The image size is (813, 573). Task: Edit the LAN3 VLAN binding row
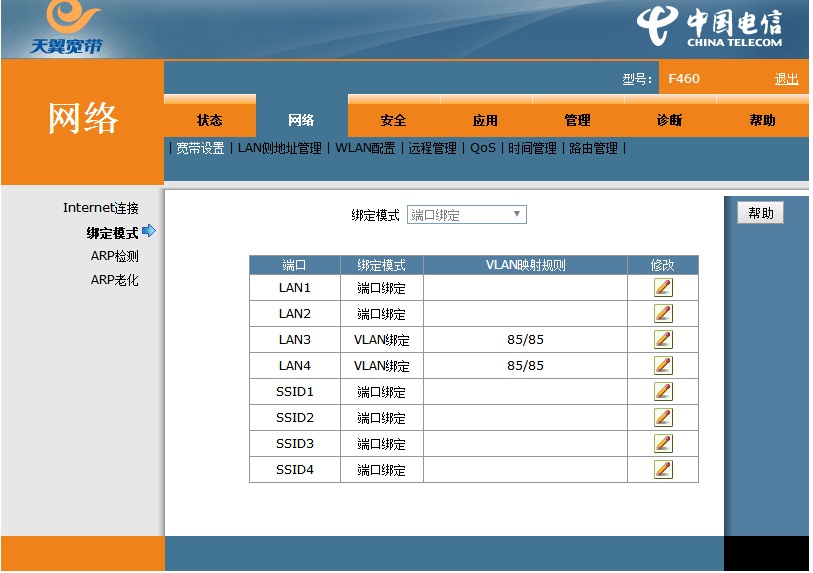coord(662,339)
